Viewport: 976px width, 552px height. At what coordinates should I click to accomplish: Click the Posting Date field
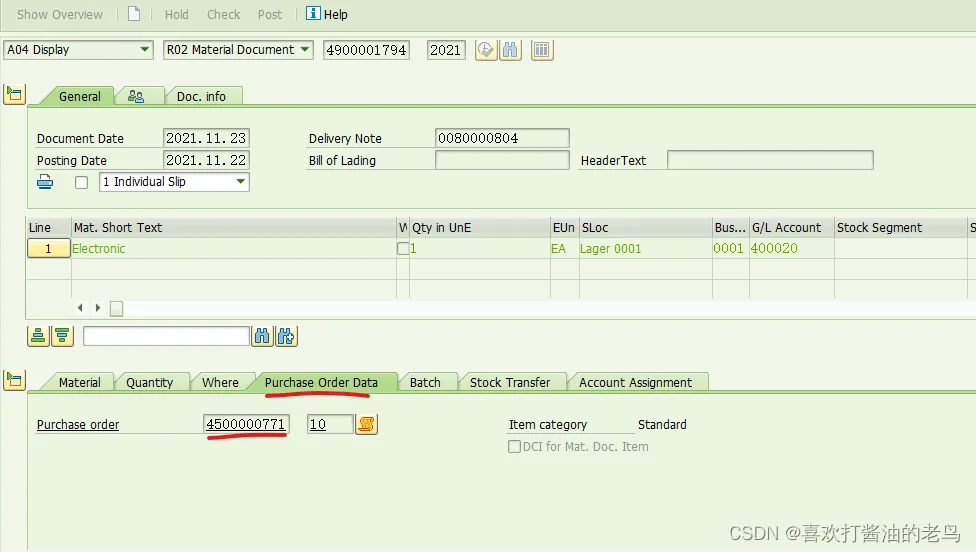(x=206, y=160)
